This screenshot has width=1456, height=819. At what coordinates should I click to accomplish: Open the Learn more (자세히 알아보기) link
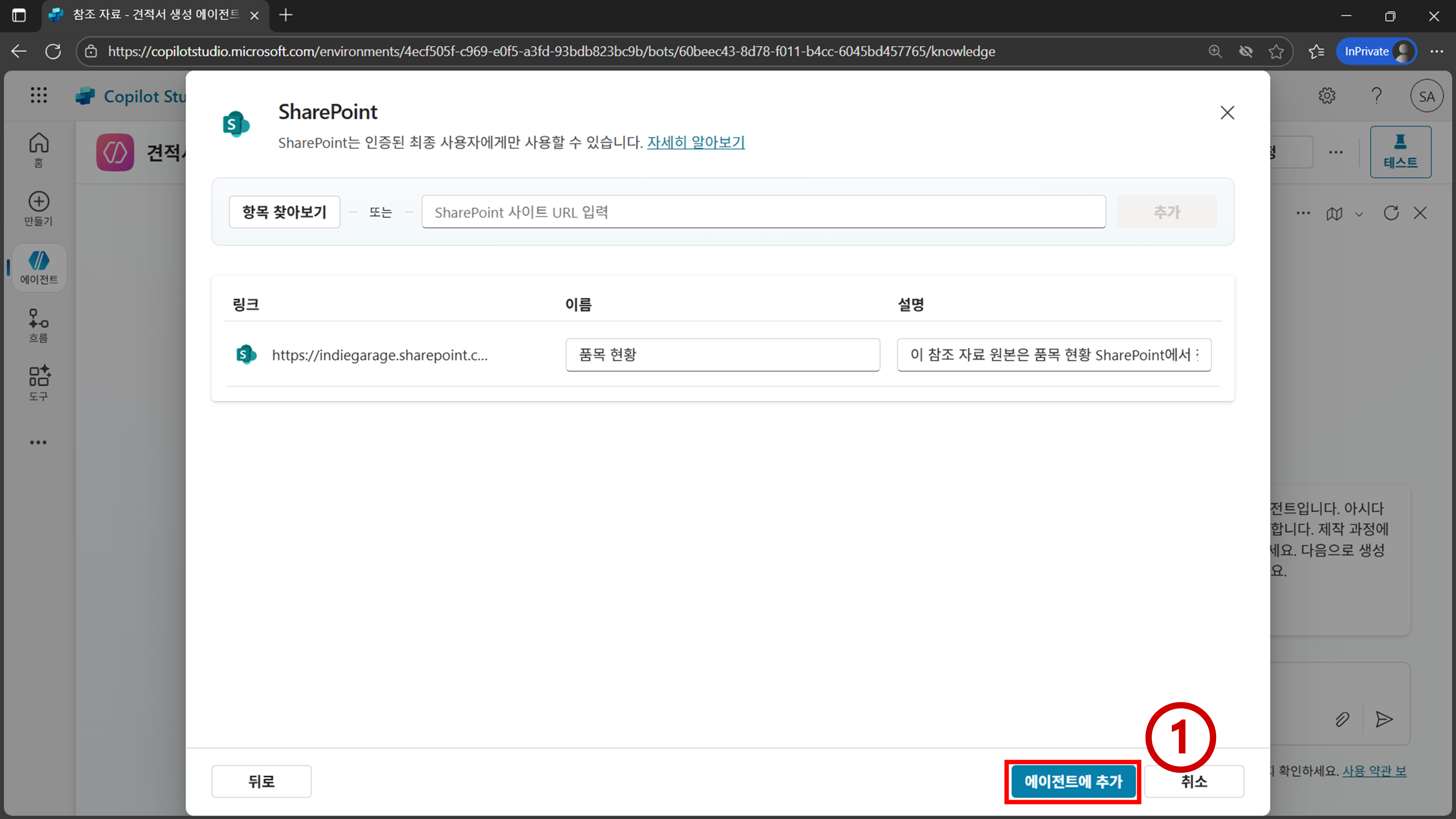695,142
